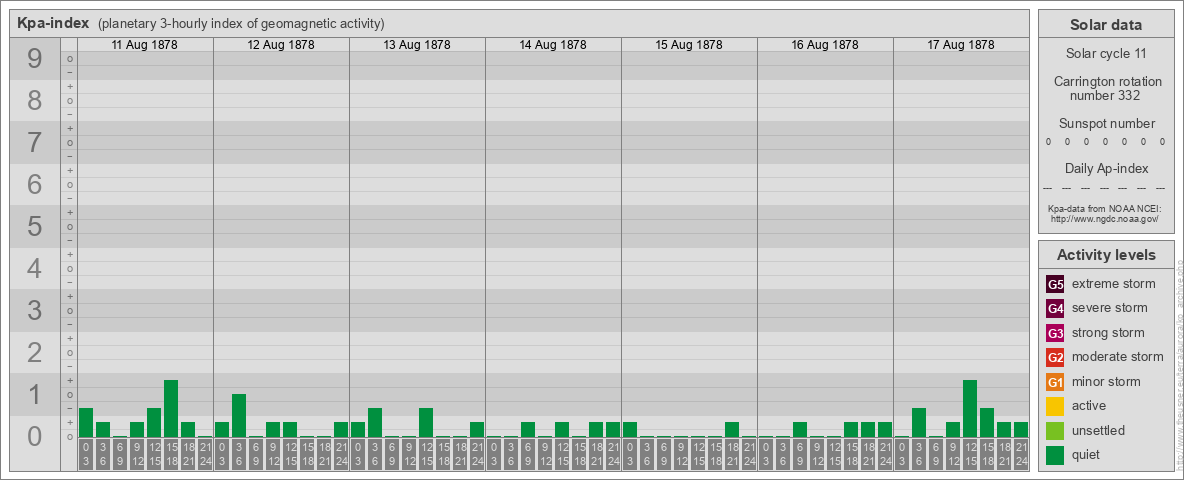
Task: Click the Solar data panel heading
Action: [1106, 25]
